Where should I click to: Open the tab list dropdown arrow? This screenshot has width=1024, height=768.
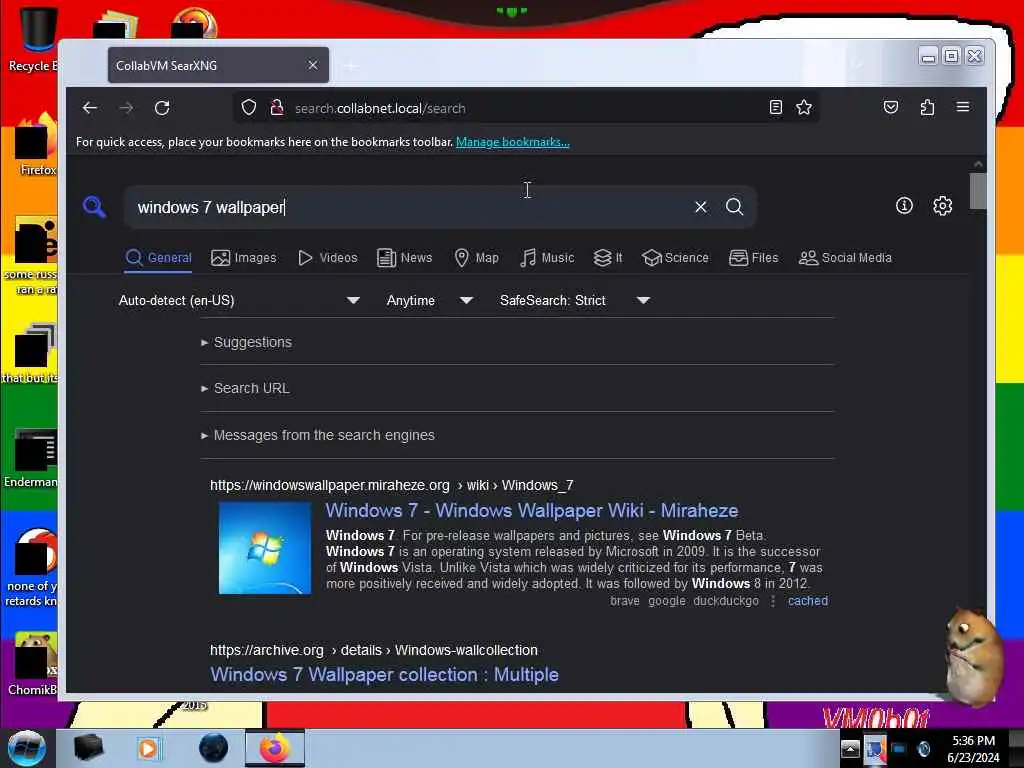point(857,65)
